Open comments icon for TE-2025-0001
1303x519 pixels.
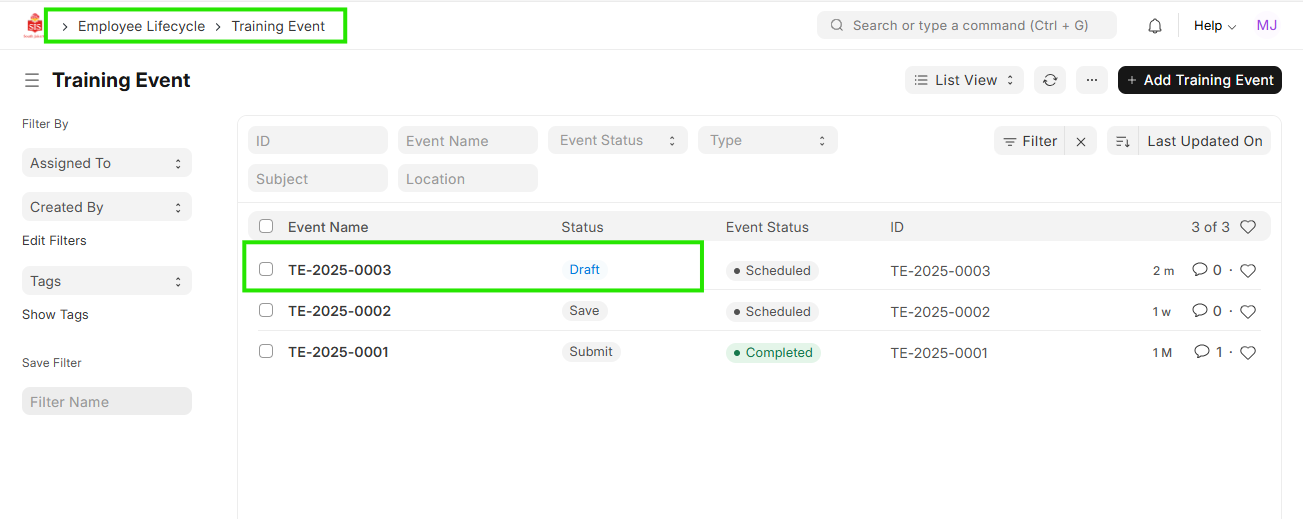coord(1200,352)
